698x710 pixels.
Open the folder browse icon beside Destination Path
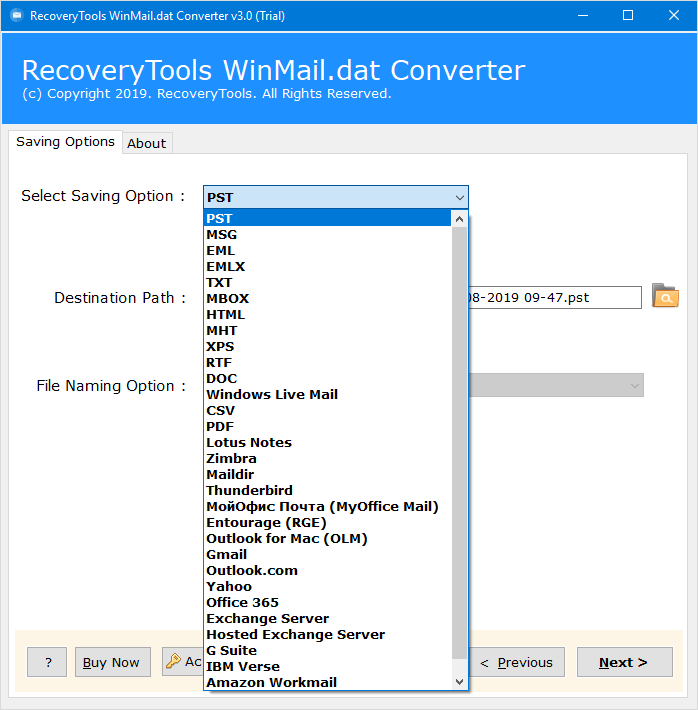(x=665, y=296)
